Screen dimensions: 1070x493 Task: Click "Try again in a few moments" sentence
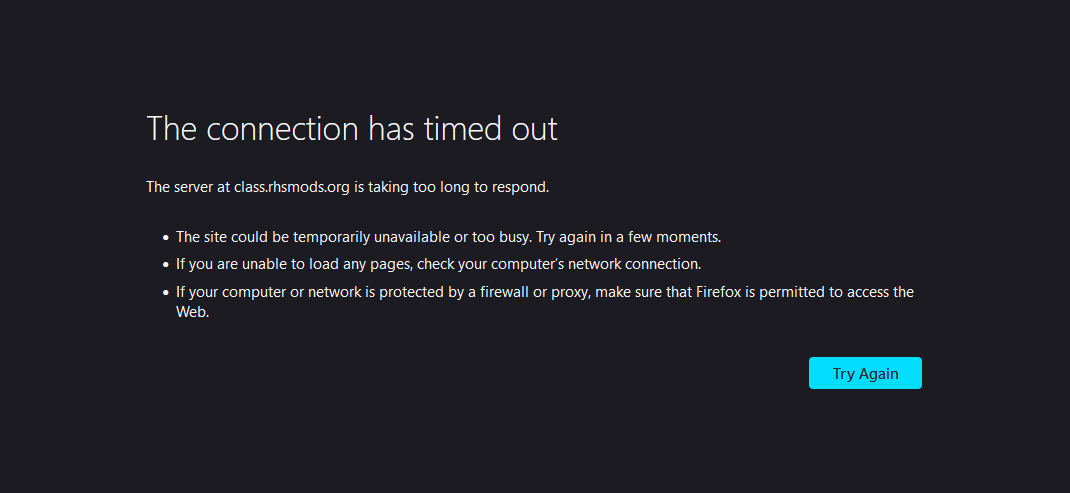coord(628,238)
